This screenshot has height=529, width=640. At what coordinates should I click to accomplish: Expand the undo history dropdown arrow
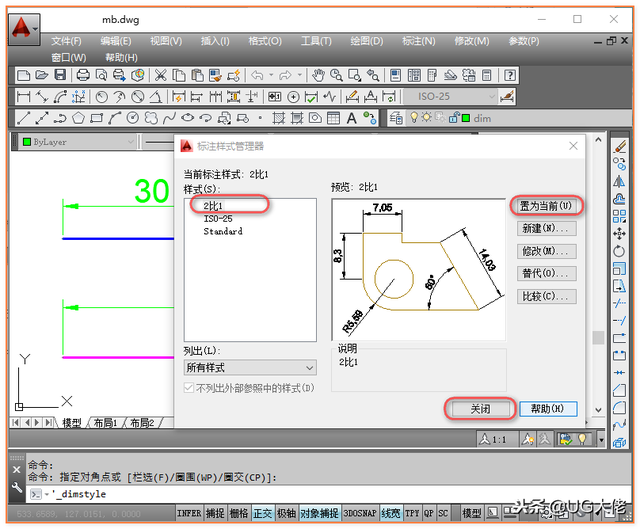pos(271,76)
